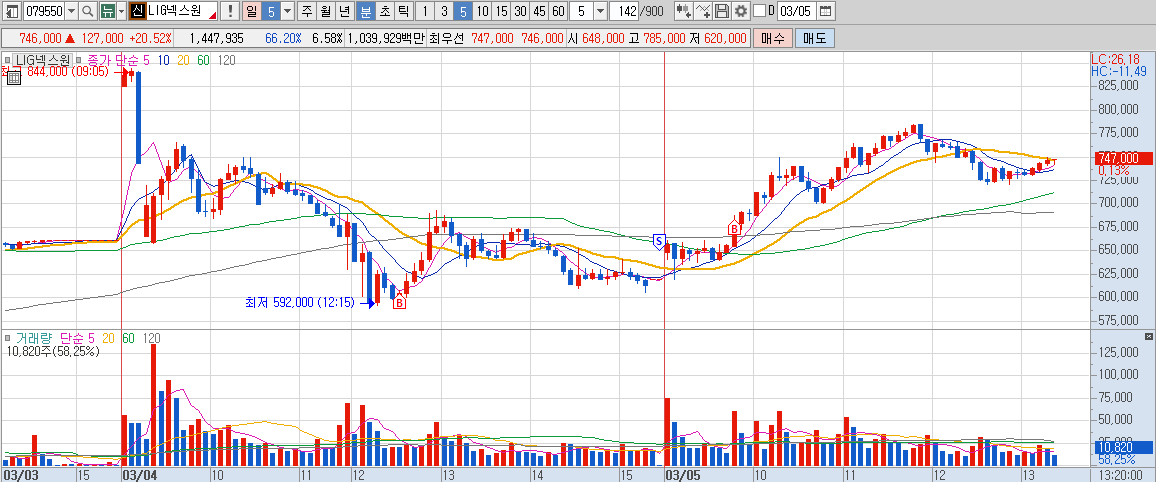Choose the 60 minute interval
Image resolution: width=1156 pixels, height=482 pixels.
point(559,11)
